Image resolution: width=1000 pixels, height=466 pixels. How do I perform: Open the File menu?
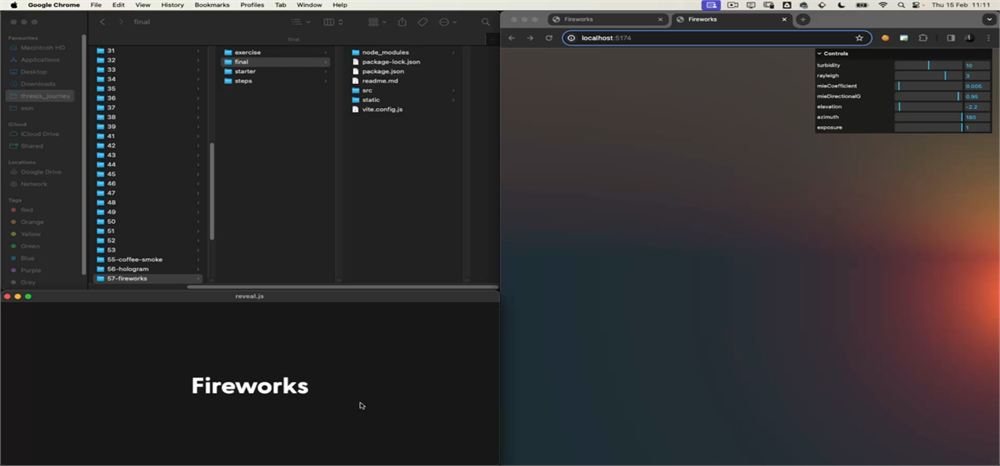click(96, 4)
